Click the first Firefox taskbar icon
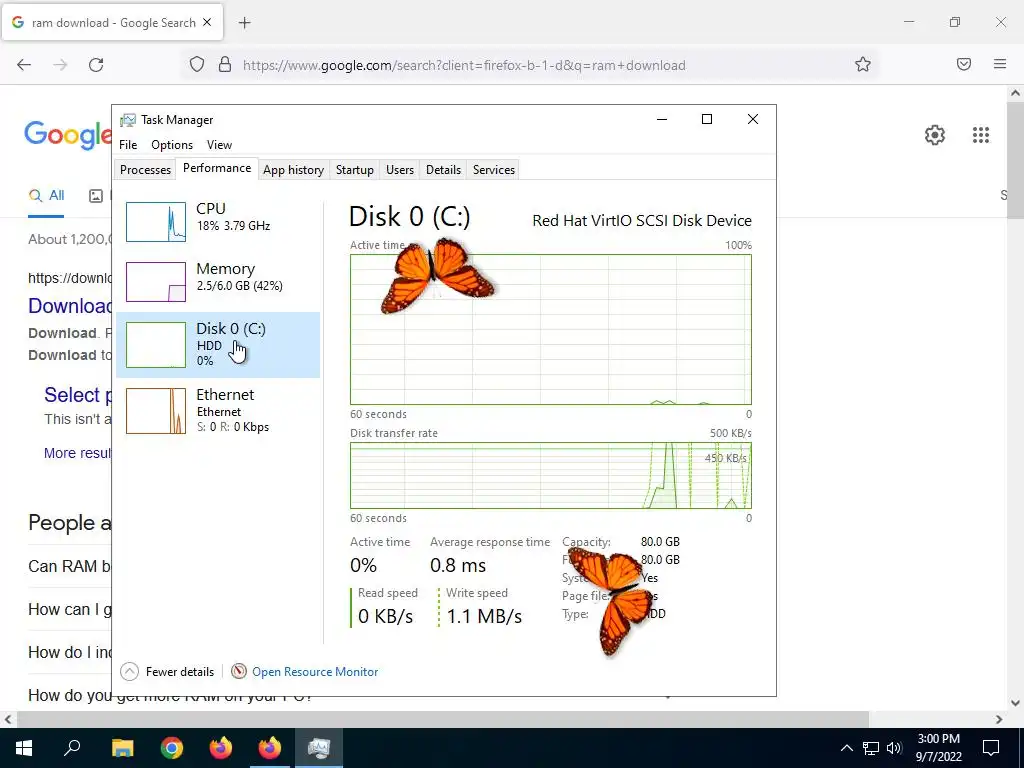 221,748
